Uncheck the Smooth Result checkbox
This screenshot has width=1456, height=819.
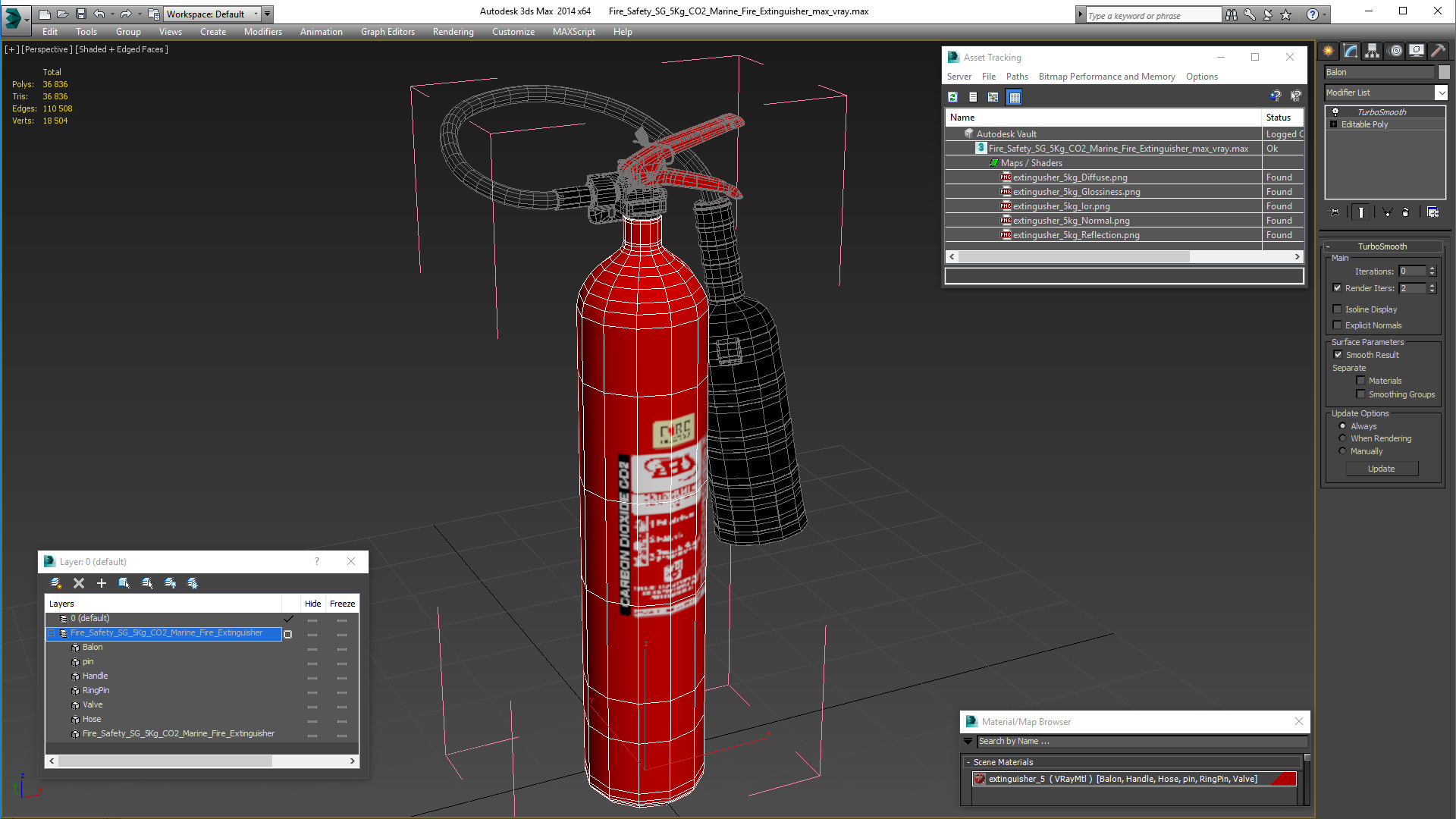pyautogui.click(x=1338, y=355)
